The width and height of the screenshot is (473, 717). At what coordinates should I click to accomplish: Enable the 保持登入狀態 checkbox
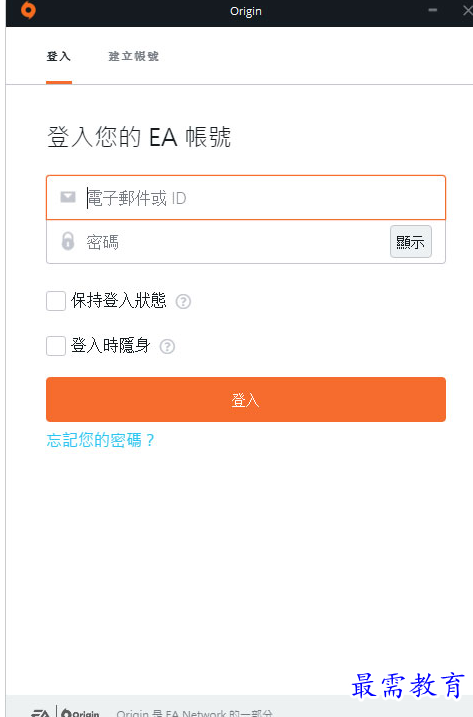[x=56, y=301]
